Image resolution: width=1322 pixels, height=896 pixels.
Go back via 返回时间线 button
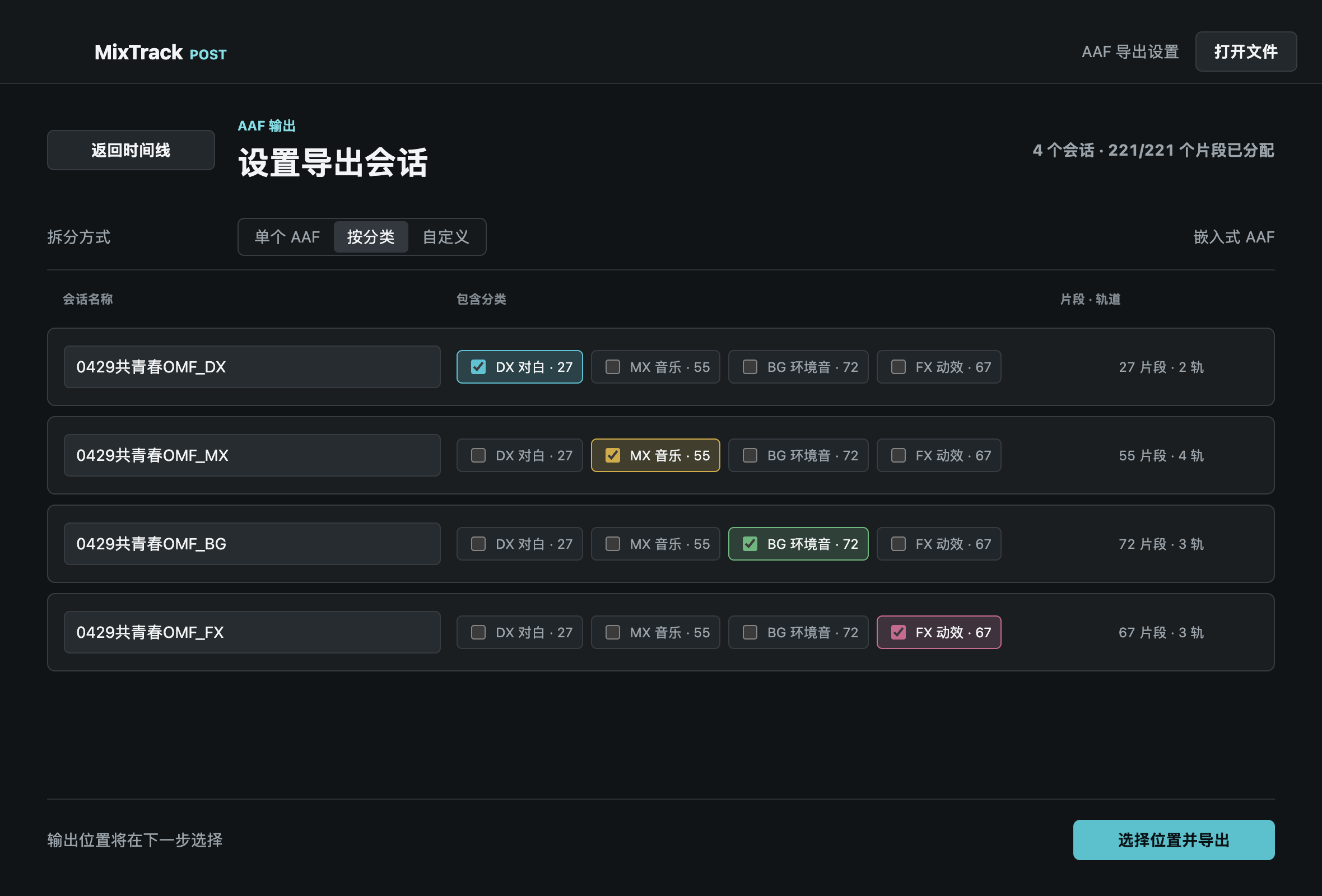tap(131, 150)
